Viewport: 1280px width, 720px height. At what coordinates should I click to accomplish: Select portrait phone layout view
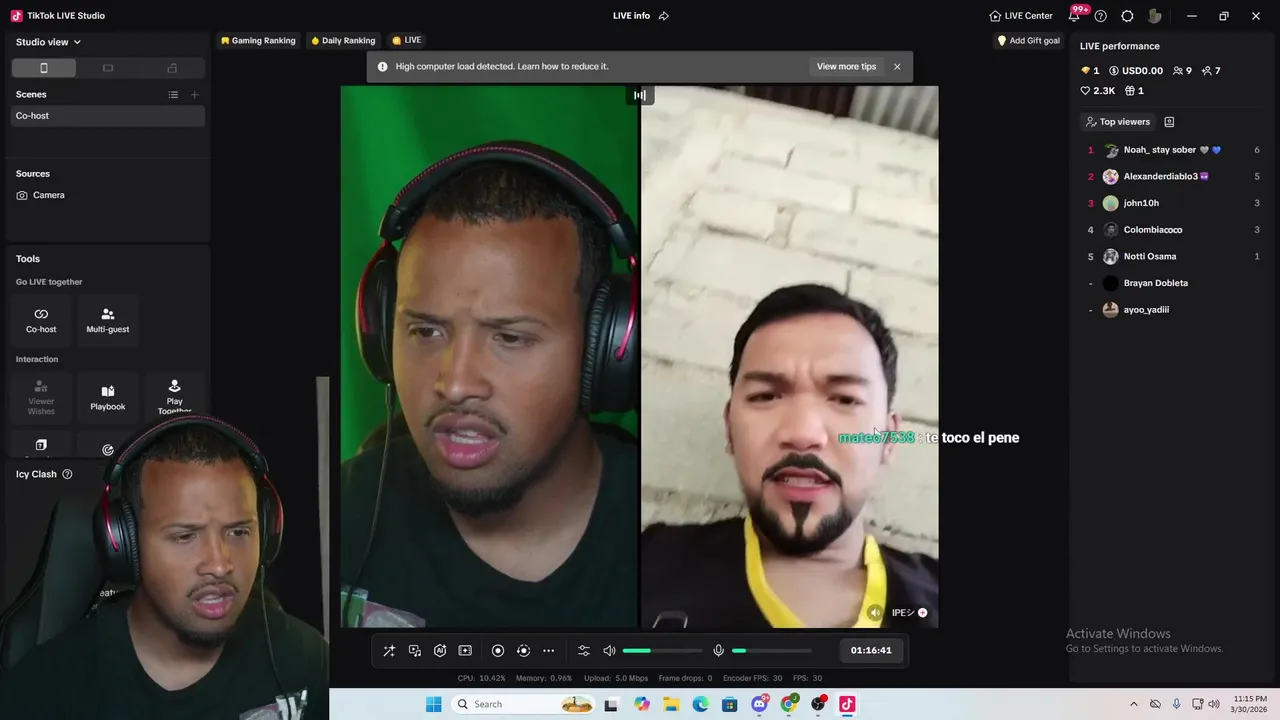tap(43, 68)
